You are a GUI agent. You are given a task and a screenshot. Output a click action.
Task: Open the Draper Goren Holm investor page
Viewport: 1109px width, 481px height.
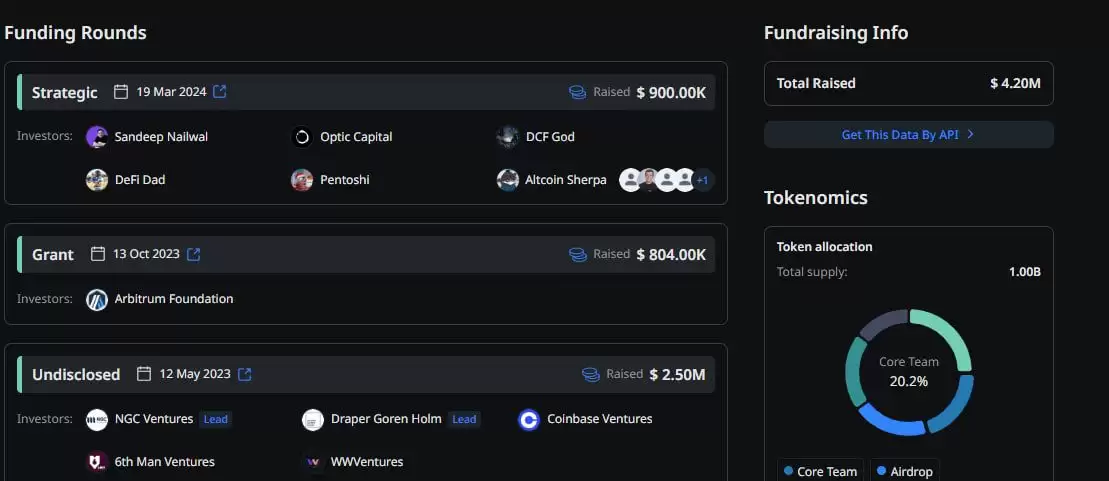pos(386,419)
